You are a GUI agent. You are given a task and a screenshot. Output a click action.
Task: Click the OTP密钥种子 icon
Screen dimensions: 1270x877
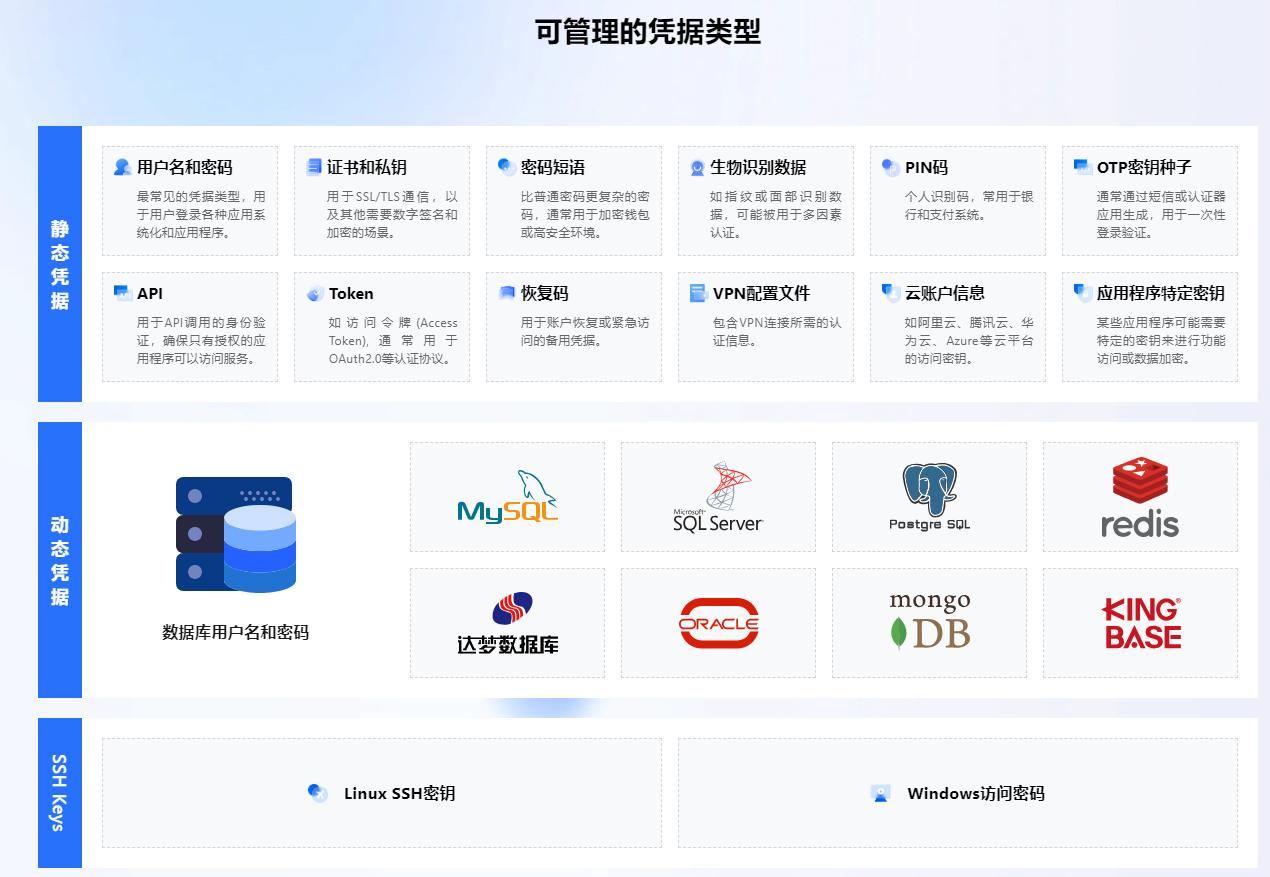point(1082,167)
